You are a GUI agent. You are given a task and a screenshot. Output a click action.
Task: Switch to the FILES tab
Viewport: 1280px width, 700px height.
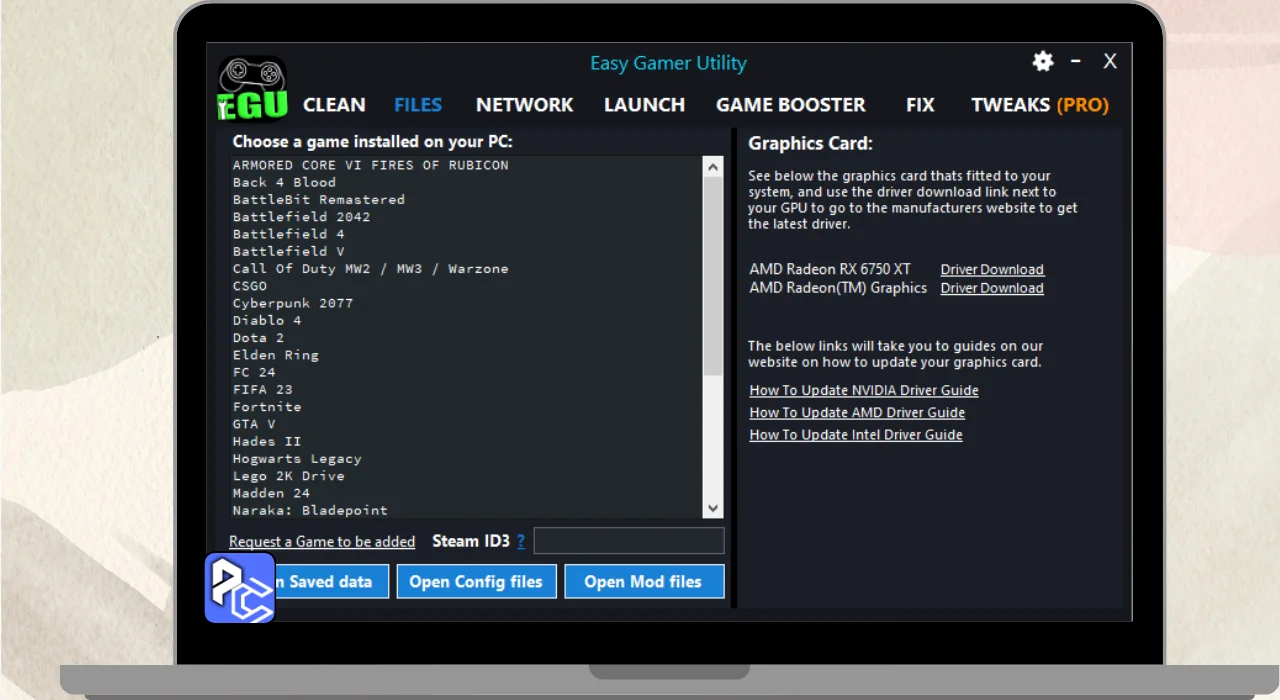(418, 105)
